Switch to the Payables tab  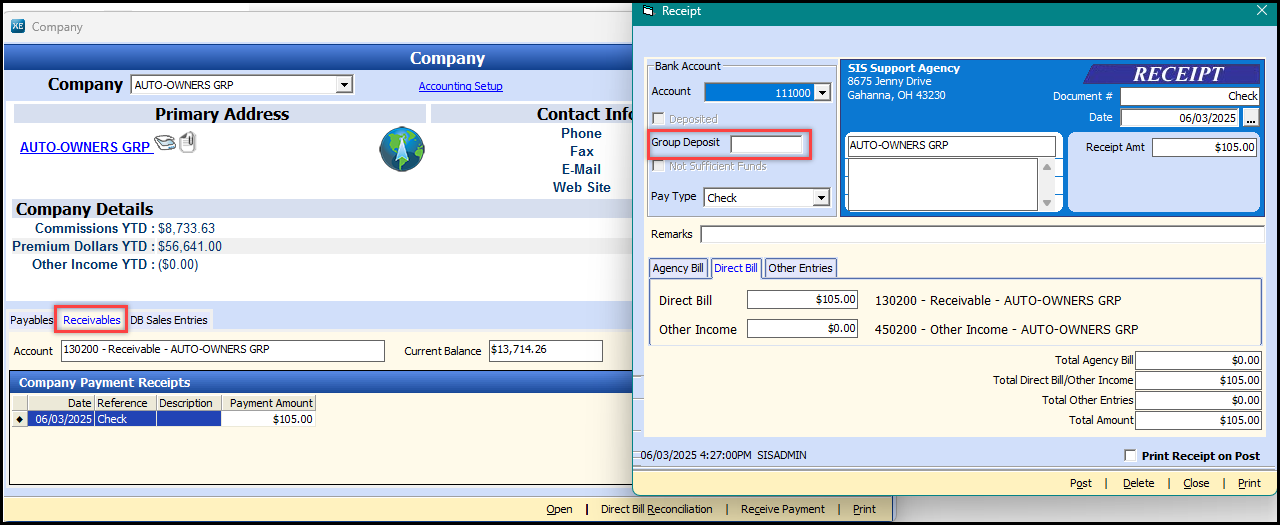(31, 320)
